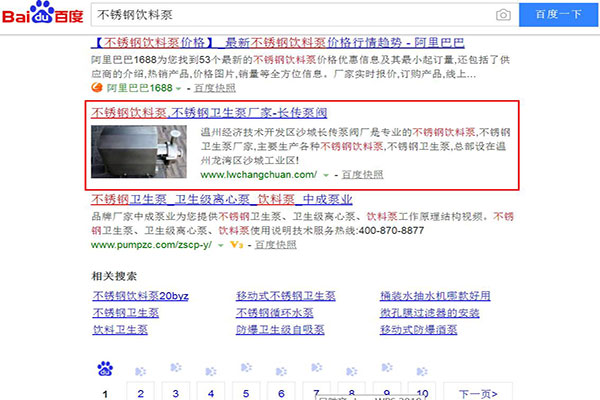Viewport: 600px width, 400px height.
Task: Click the V3 credibility badge icon
Action: point(236,245)
